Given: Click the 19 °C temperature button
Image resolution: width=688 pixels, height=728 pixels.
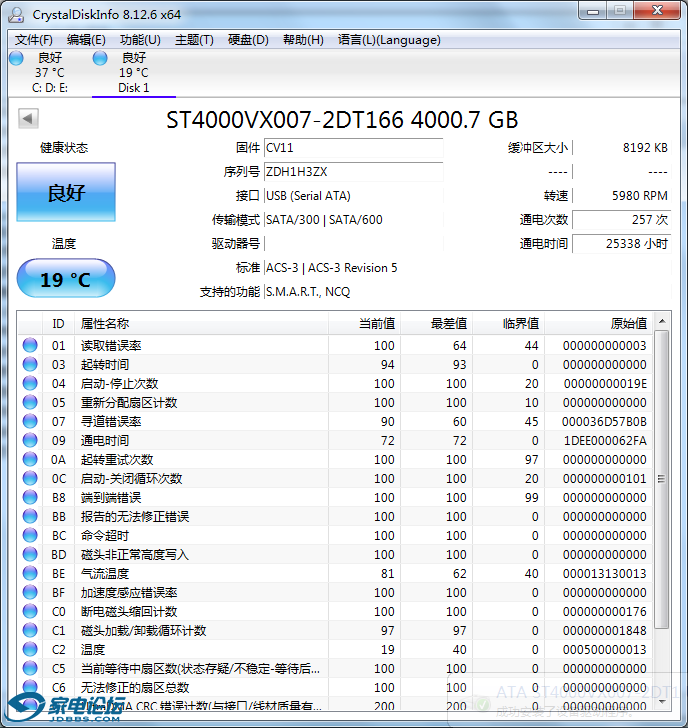Looking at the screenshot, I should pyautogui.click(x=66, y=279).
